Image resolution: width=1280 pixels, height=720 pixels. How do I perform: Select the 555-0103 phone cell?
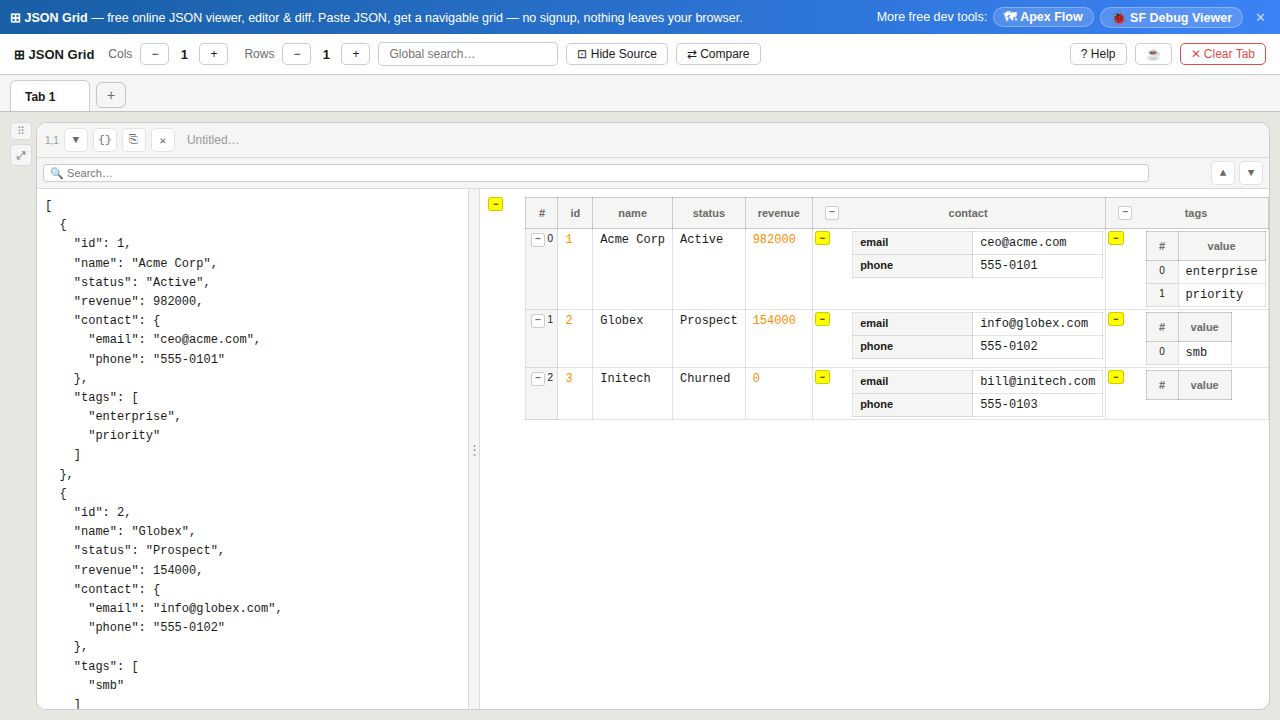1037,404
